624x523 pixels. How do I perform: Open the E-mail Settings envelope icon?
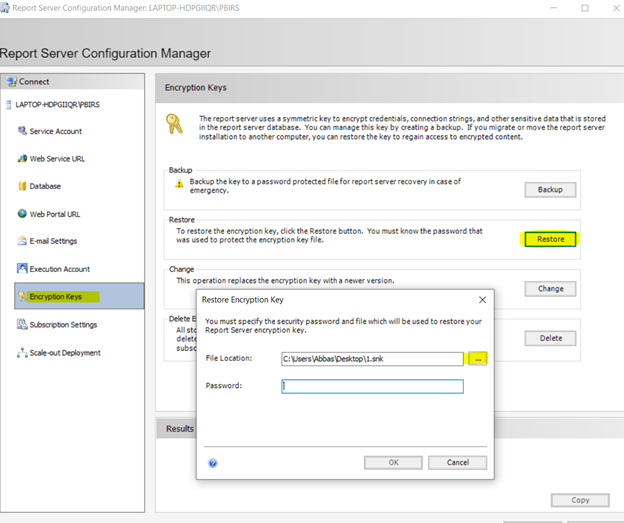coord(22,241)
